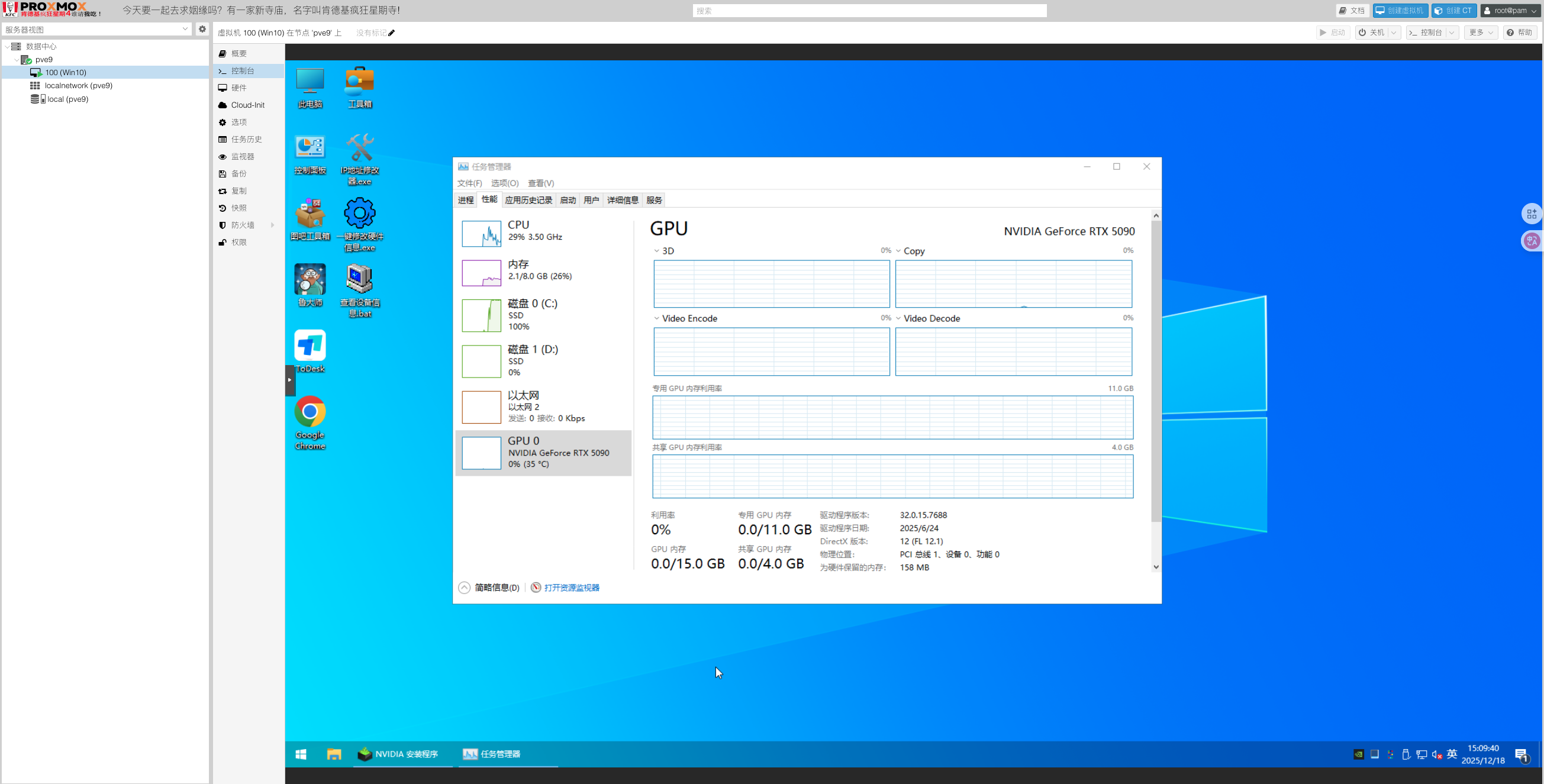Toggle the IME language indicator 英
The height and width of the screenshot is (784, 1544).
1452,754
